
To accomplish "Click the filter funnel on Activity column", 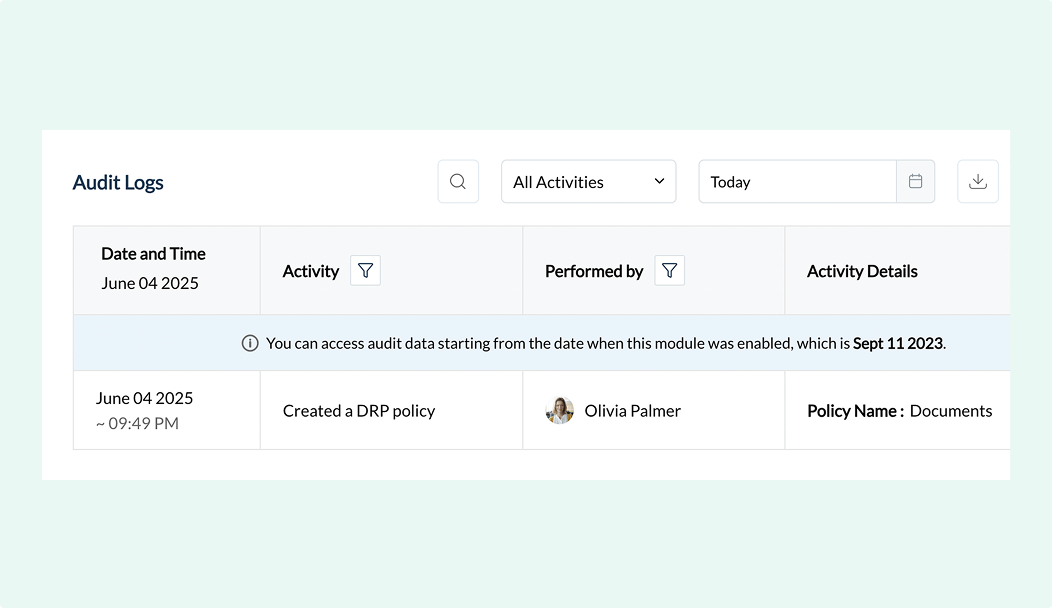I will click(x=365, y=270).
